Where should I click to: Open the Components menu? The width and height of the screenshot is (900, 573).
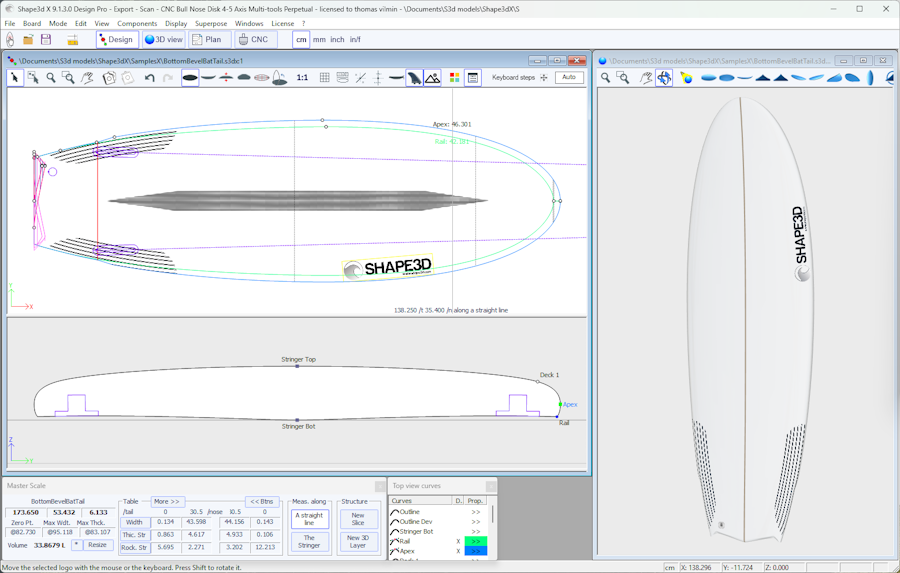click(x=137, y=23)
